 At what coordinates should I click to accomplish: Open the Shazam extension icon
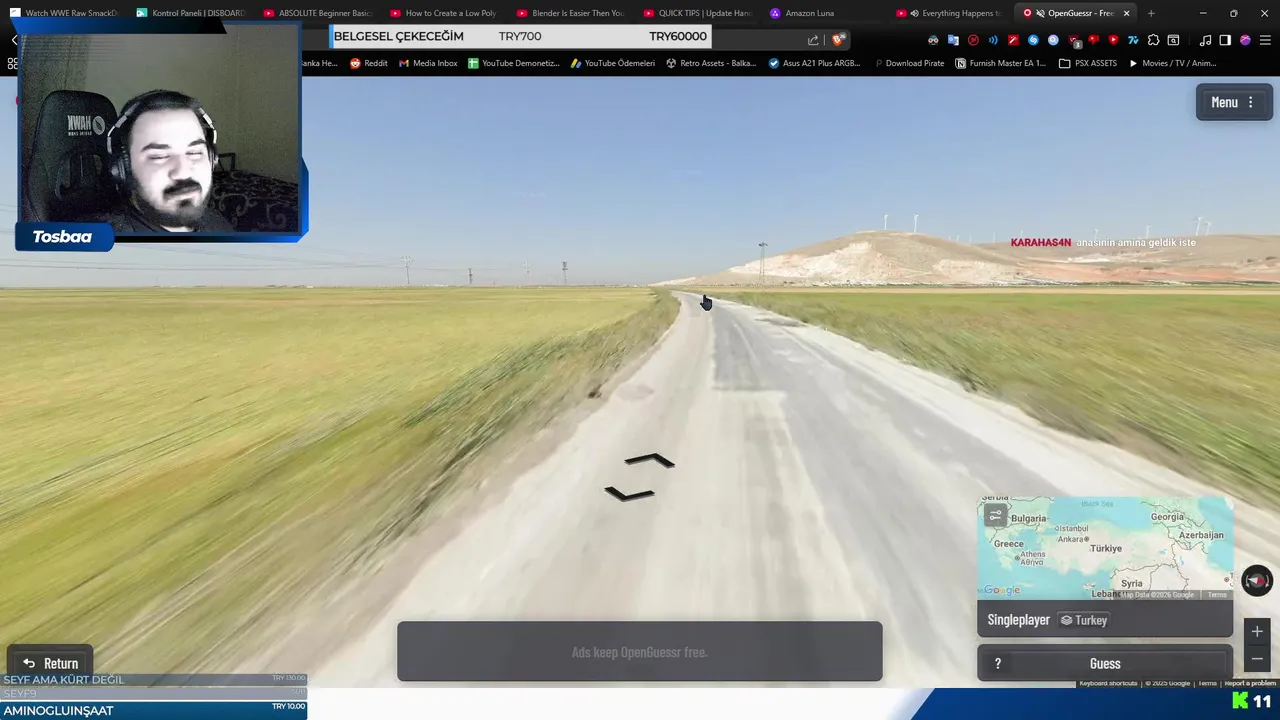tap(1033, 40)
